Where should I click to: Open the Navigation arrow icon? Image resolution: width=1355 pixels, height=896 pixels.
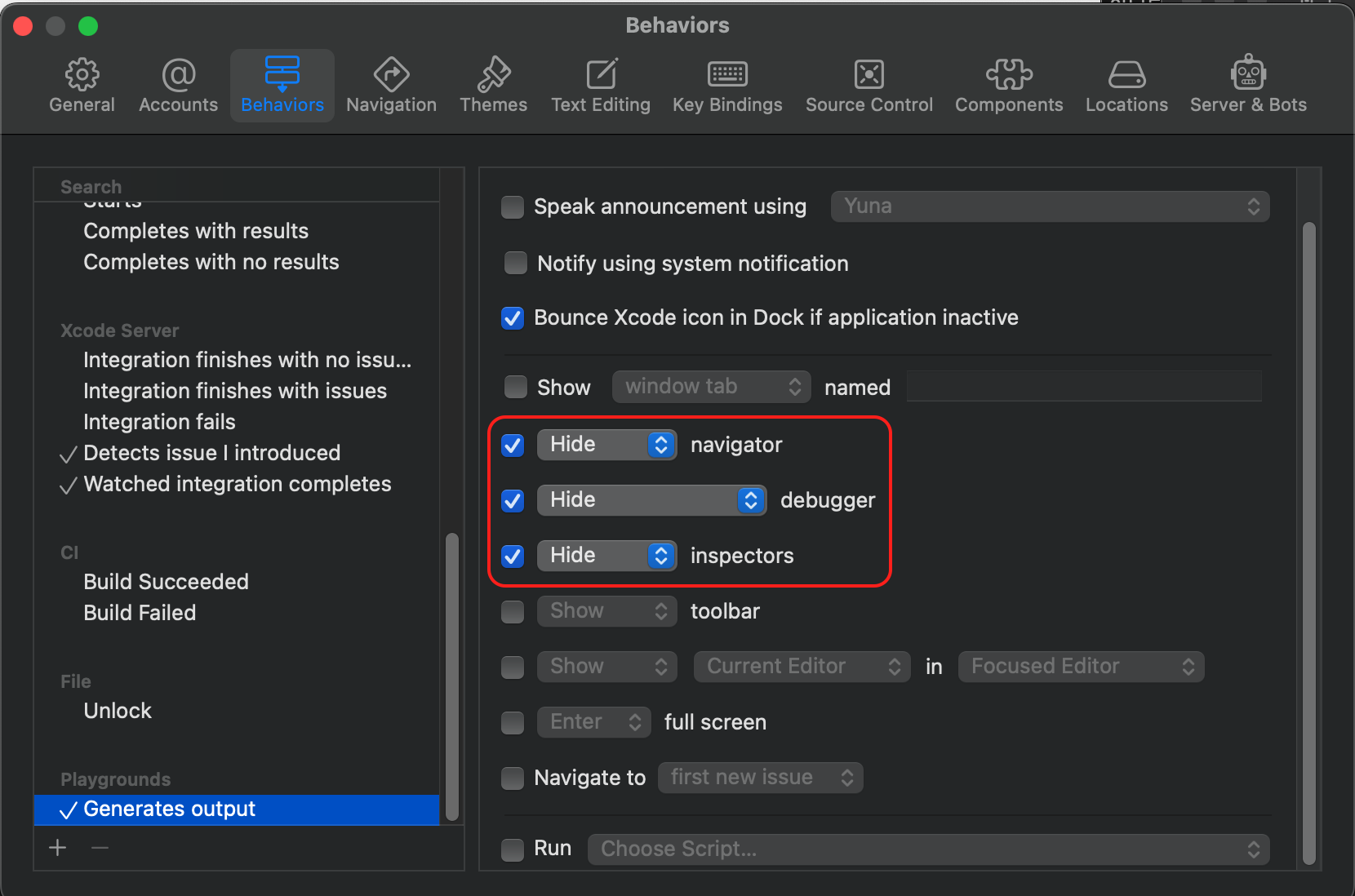(x=391, y=74)
